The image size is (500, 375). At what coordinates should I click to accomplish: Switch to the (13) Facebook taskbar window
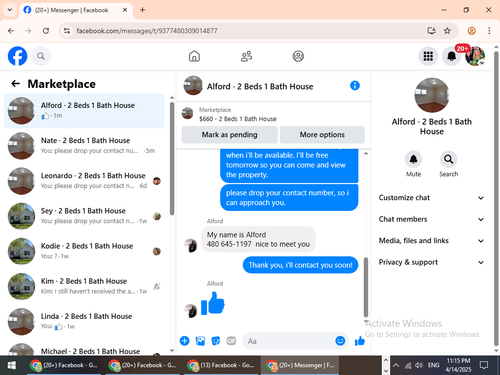(x=220, y=365)
